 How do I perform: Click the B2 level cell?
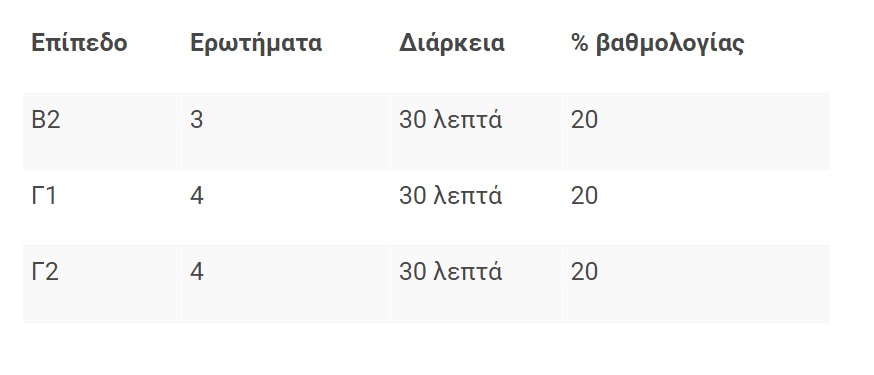click(x=46, y=120)
